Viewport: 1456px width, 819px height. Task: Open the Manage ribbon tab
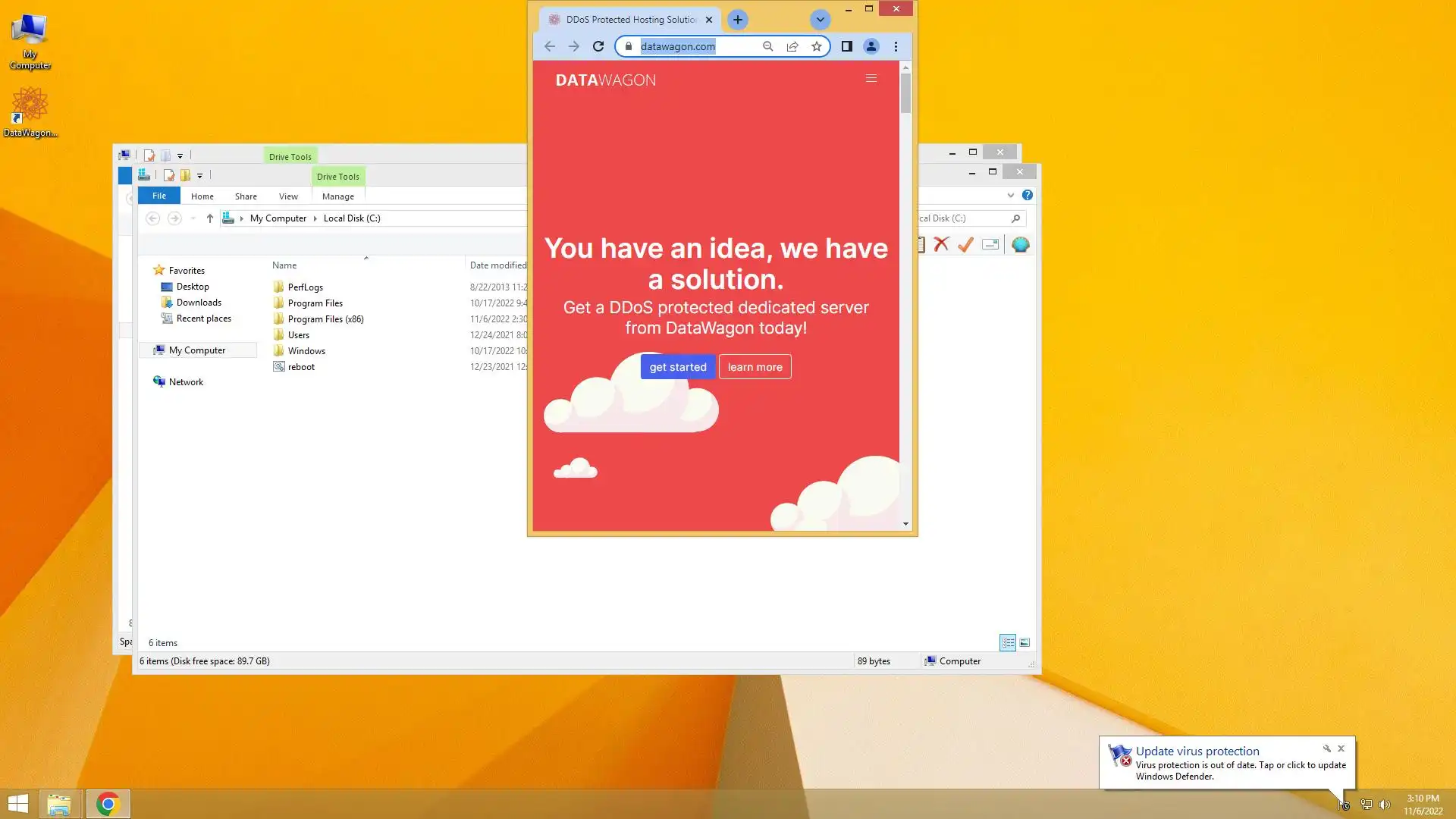point(337,196)
